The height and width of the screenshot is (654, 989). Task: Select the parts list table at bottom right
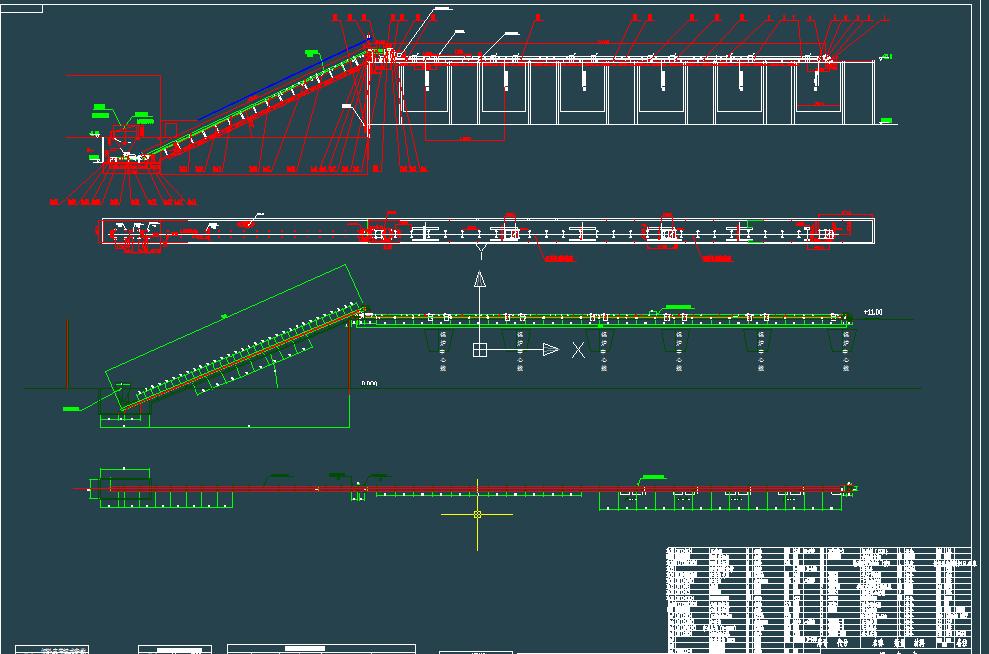[x=818, y=598]
